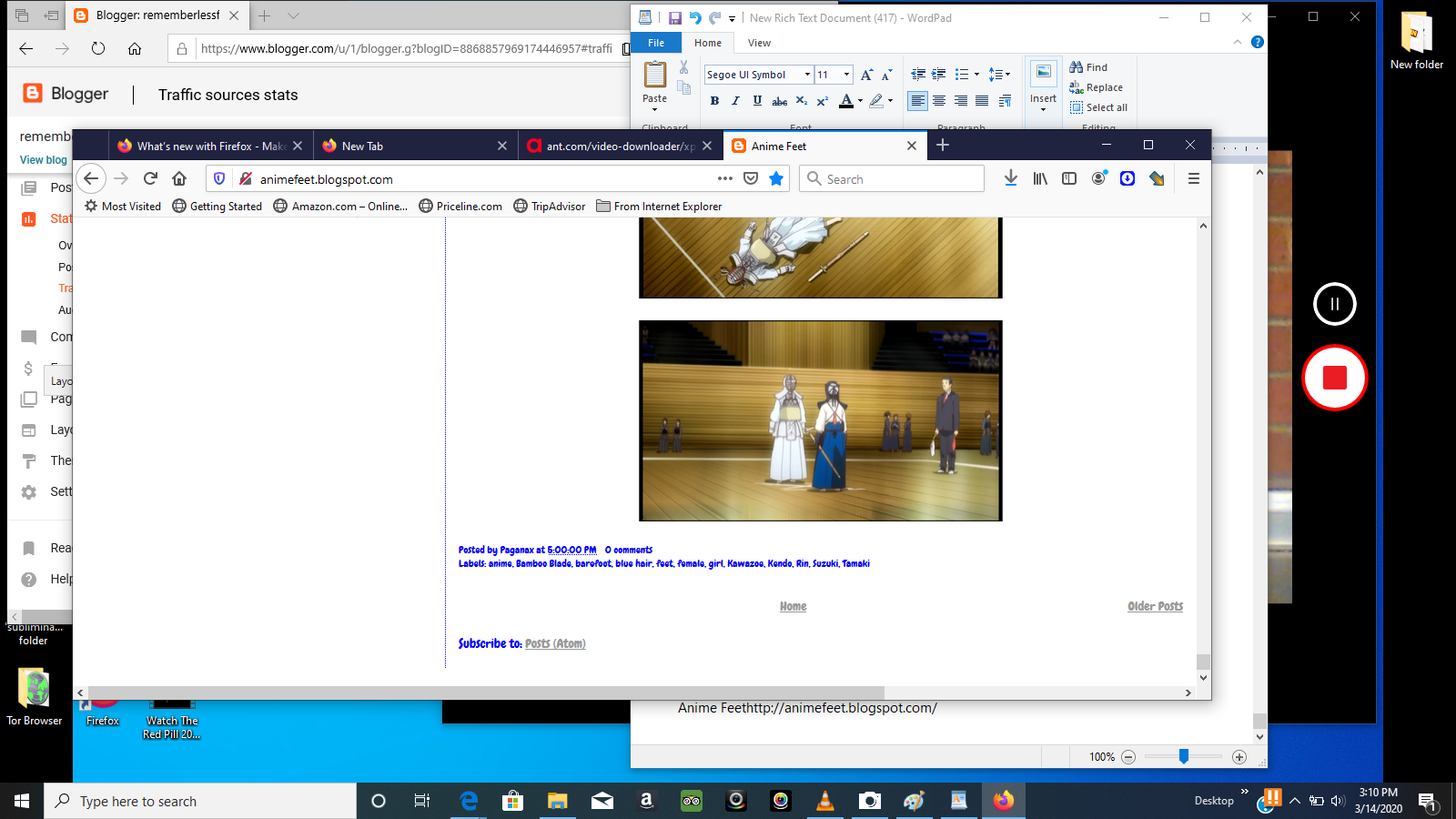
Task: Open File Explorer from the taskbar
Action: [557, 801]
